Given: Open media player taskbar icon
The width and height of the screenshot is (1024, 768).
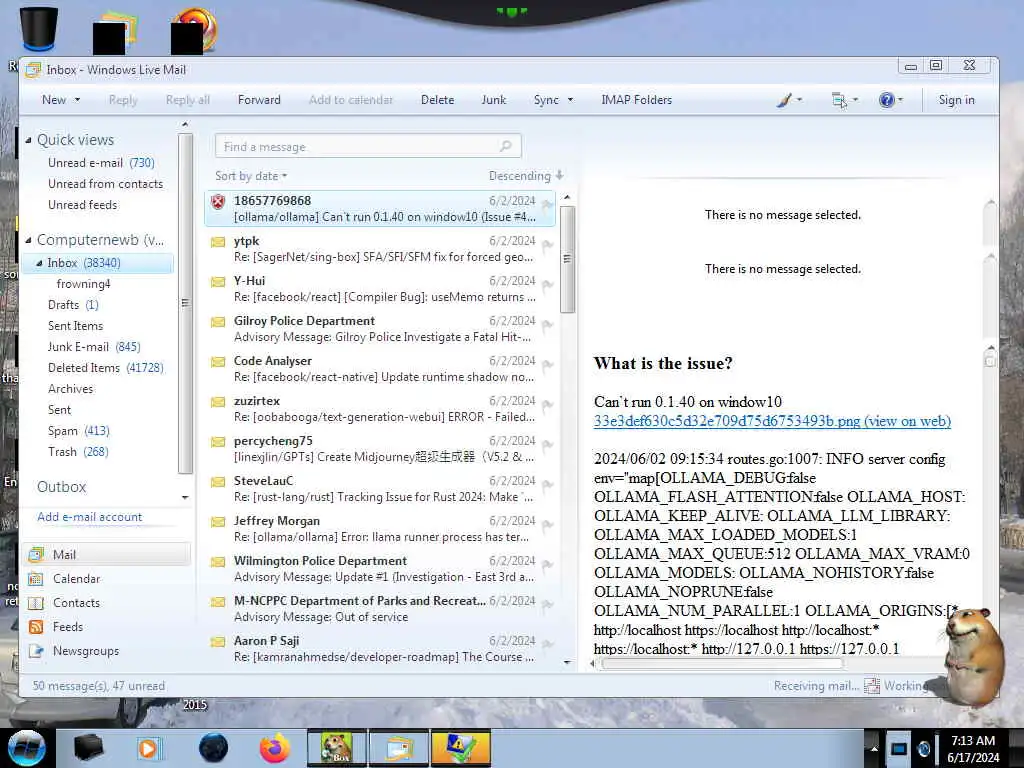Looking at the screenshot, I should point(148,748).
